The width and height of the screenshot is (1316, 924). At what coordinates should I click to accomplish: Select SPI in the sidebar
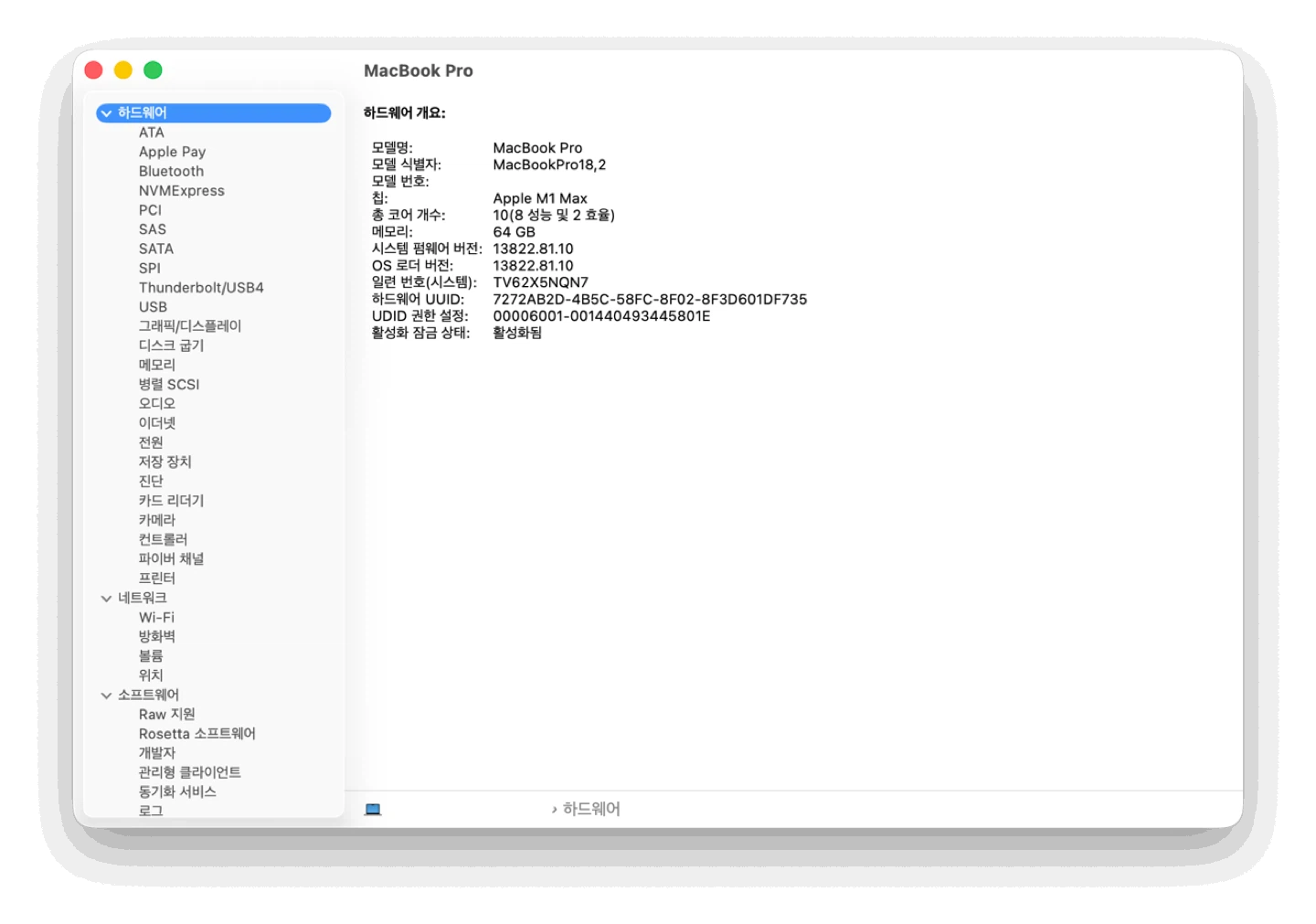(150, 268)
